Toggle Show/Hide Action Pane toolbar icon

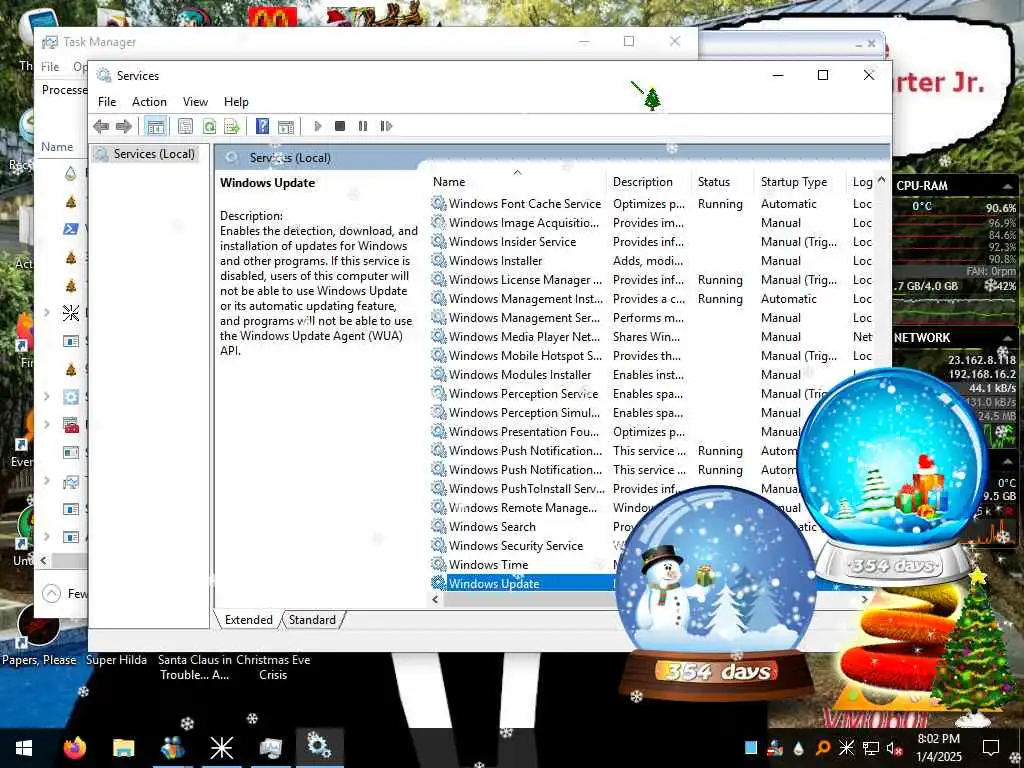286,126
